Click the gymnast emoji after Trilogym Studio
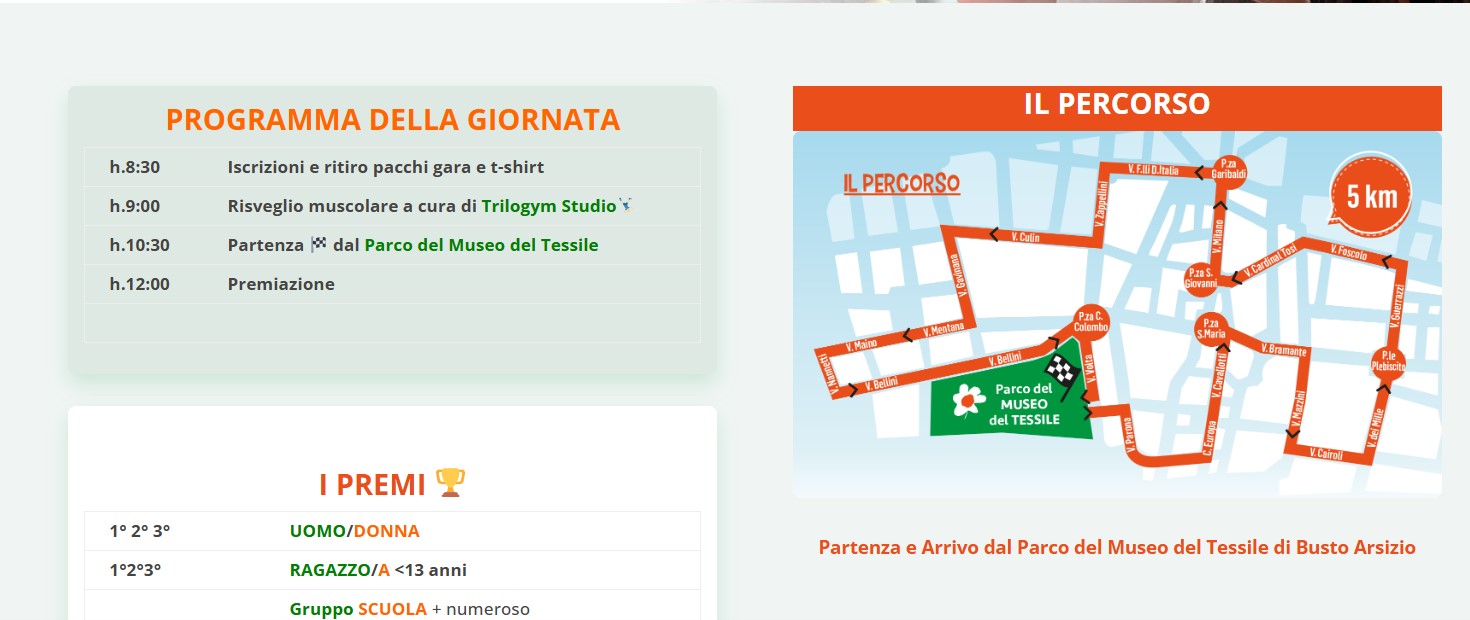The height and width of the screenshot is (620, 1470). pyautogui.click(x=626, y=206)
